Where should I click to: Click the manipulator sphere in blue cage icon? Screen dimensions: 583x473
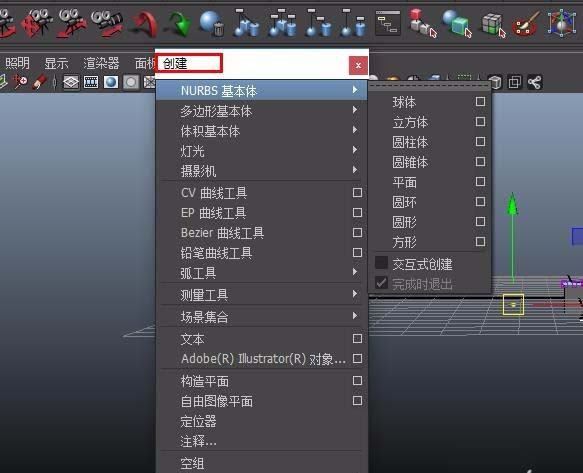pyautogui.click(x=561, y=23)
